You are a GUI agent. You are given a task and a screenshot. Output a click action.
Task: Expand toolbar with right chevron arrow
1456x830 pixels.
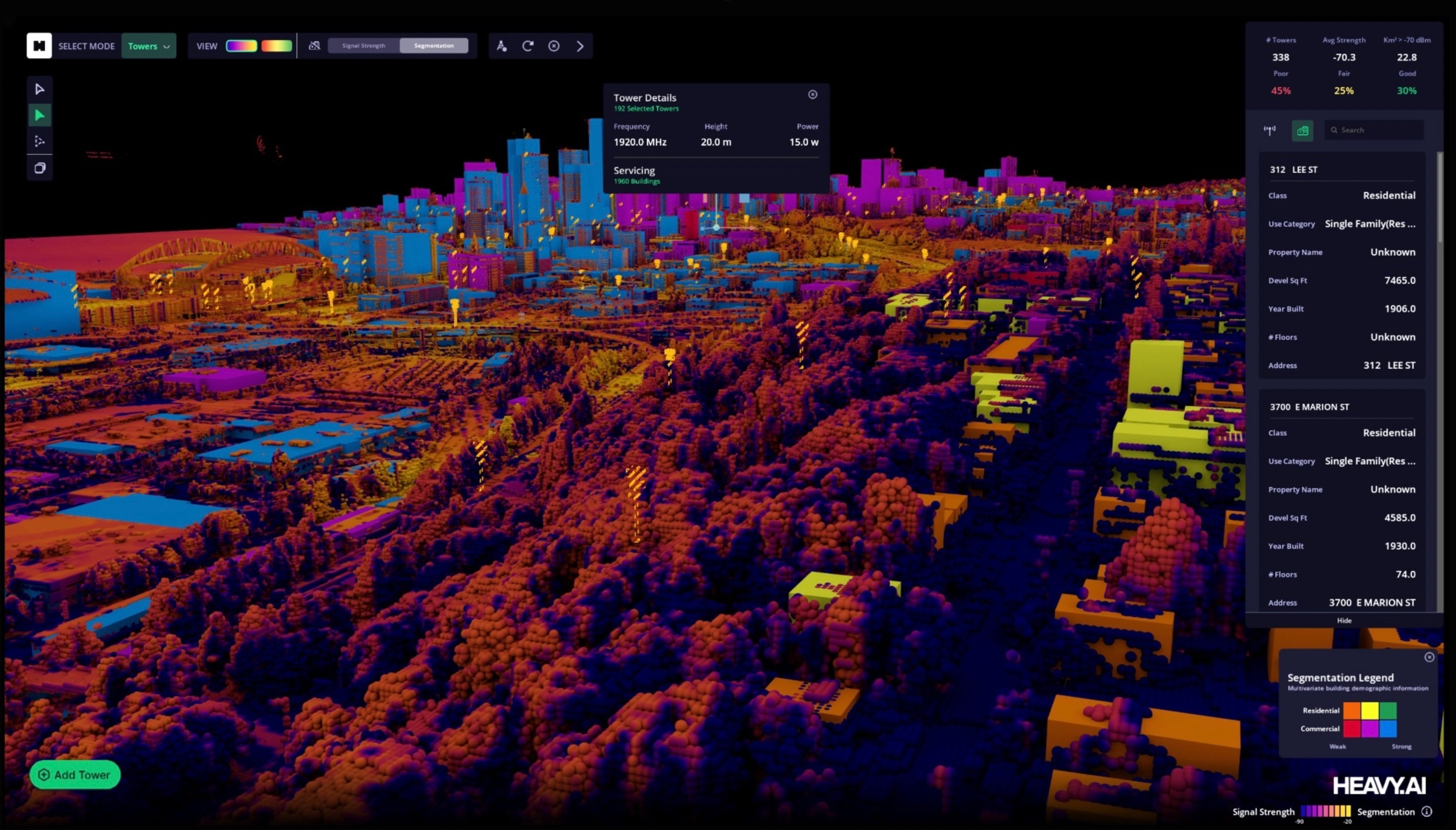pos(580,46)
